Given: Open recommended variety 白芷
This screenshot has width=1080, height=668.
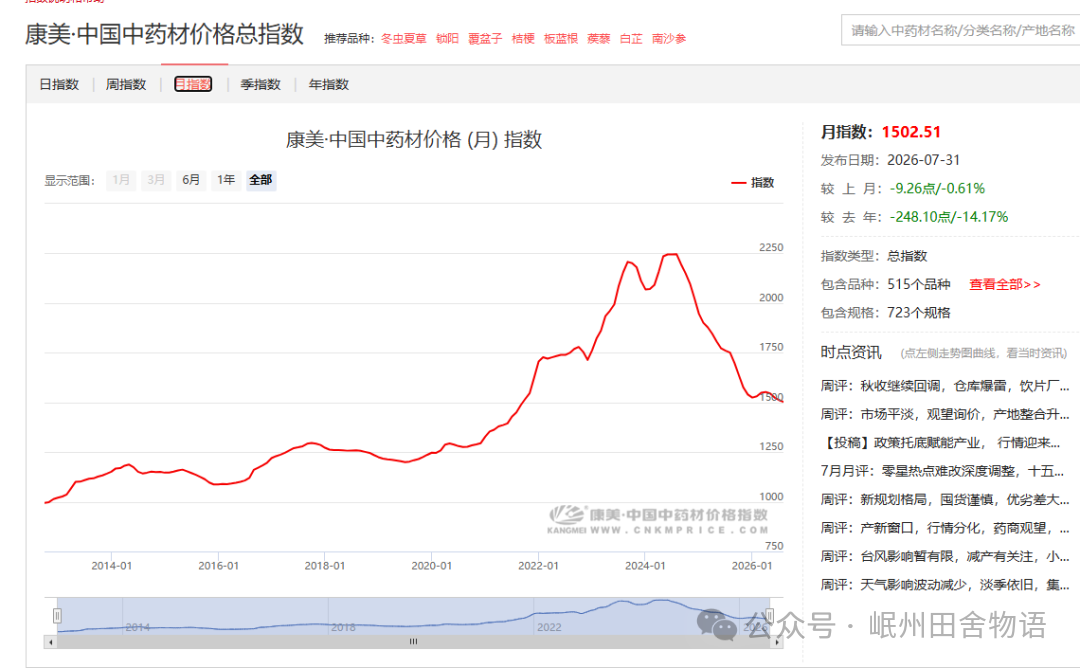Looking at the screenshot, I should (x=631, y=39).
